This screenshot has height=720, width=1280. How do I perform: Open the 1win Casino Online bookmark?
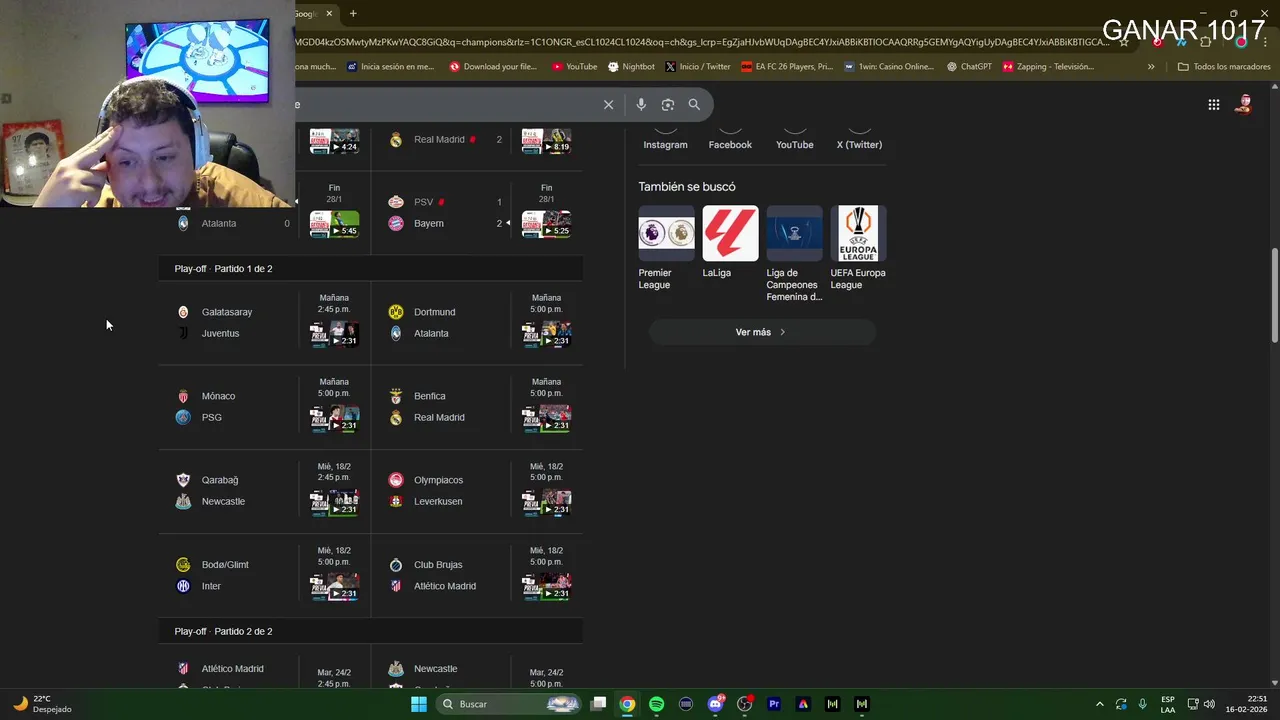[x=888, y=67]
